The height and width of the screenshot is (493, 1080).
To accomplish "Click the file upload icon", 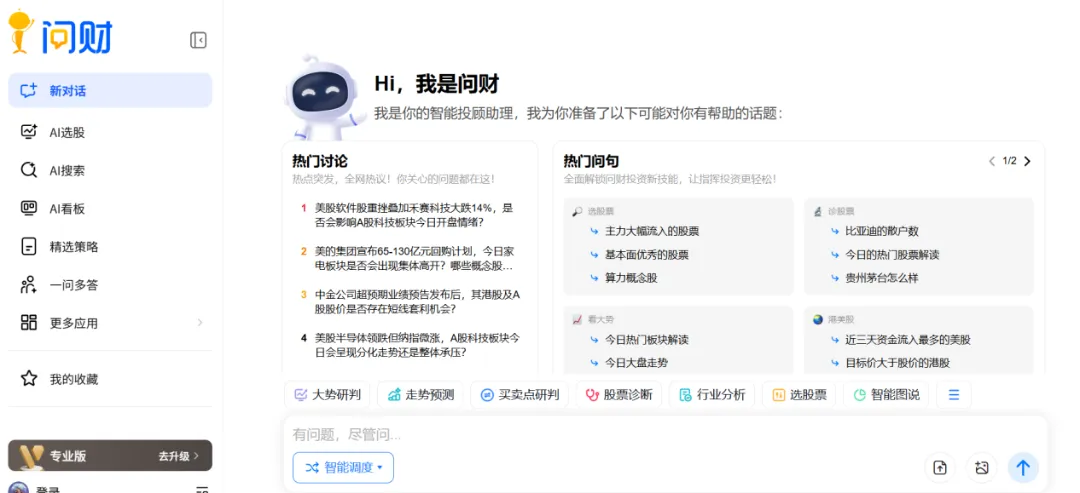I will coord(939,468).
